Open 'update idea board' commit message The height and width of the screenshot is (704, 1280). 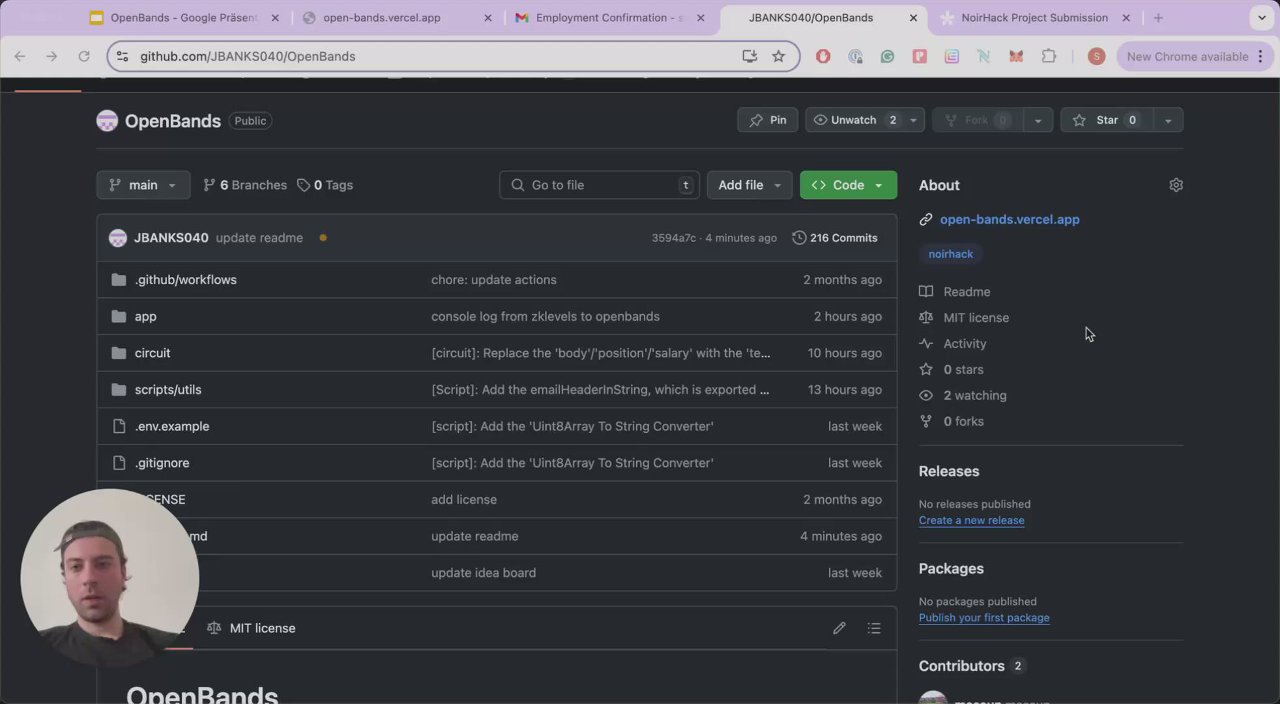(483, 573)
